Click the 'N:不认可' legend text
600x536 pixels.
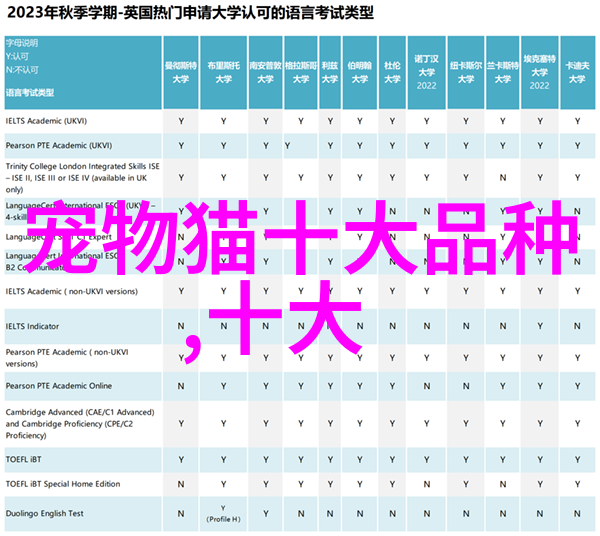[x=22, y=70]
